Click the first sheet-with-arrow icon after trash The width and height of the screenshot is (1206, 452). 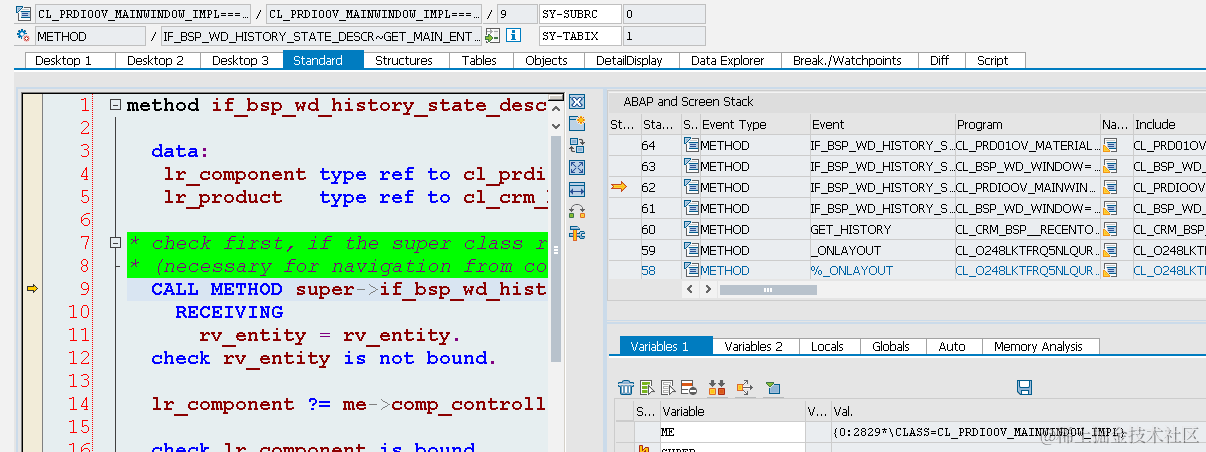click(647, 388)
